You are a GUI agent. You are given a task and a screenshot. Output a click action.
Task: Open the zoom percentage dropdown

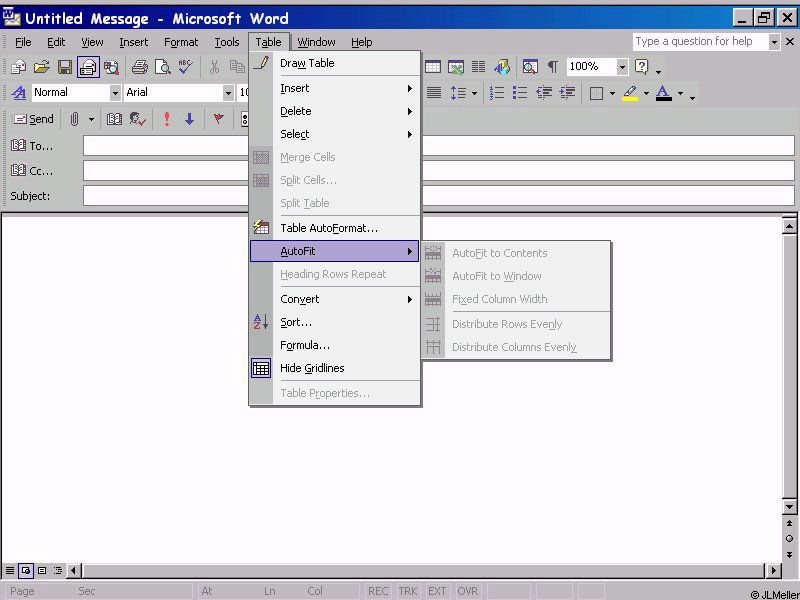(x=622, y=67)
